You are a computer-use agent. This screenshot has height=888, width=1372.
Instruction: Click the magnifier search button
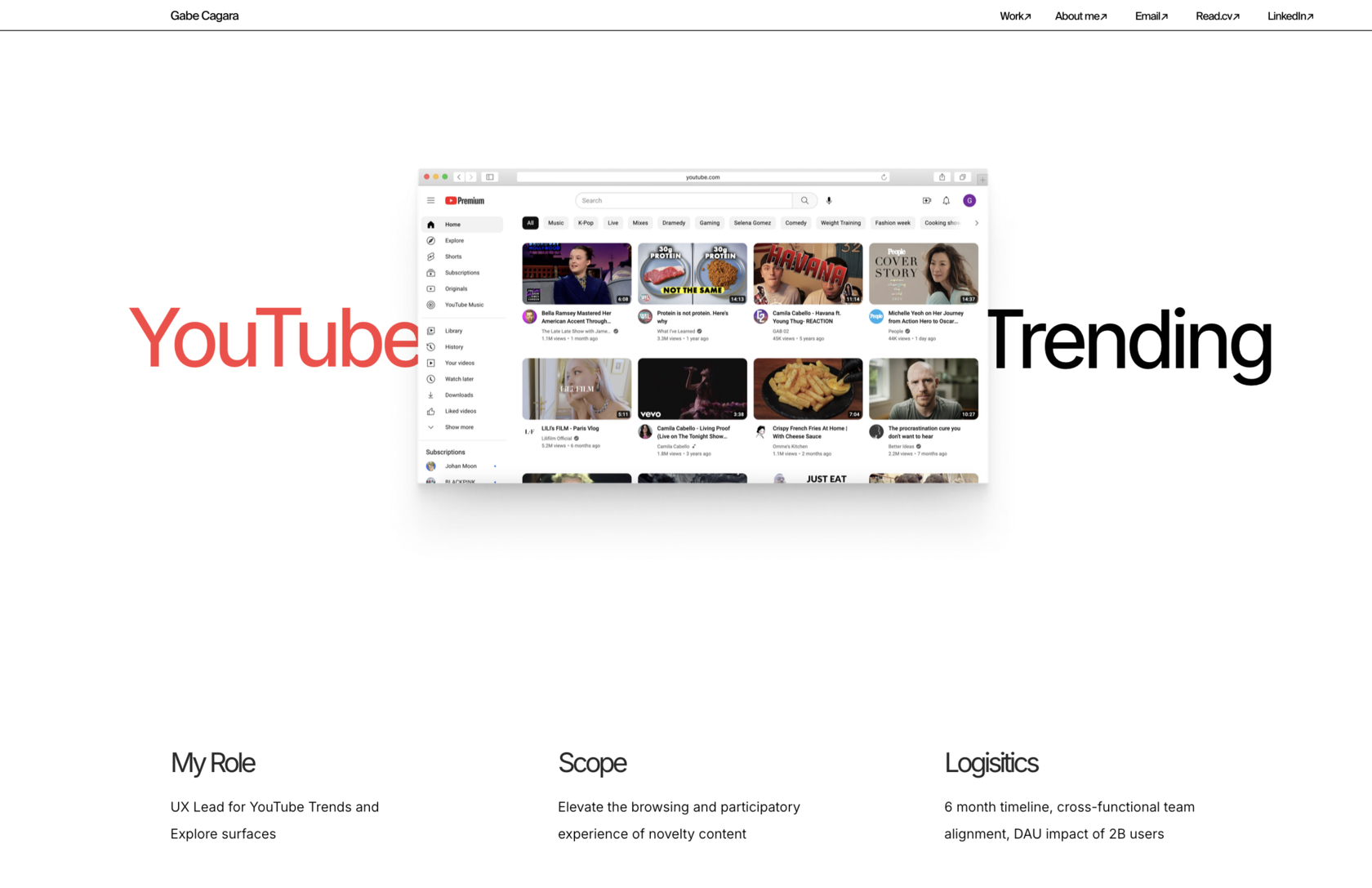[804, 200]
